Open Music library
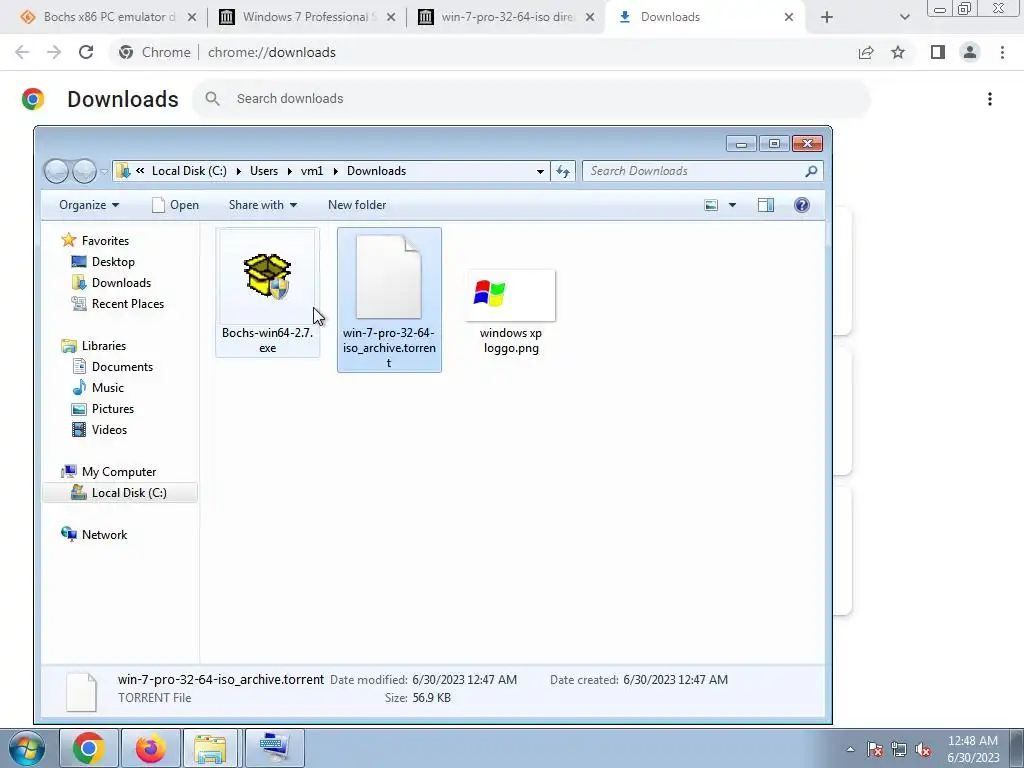Viewport: 1024px width, 768px height. [x=107, y=388]
